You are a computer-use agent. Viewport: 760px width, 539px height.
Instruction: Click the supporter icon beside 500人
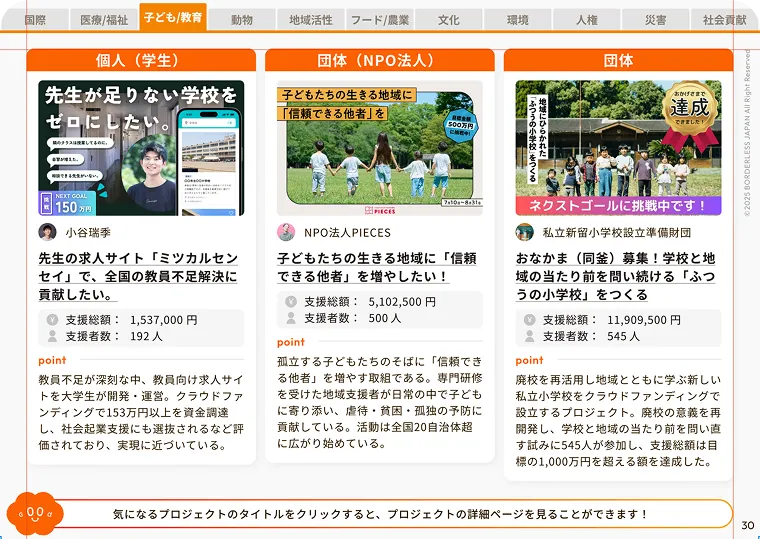(291, 318)
